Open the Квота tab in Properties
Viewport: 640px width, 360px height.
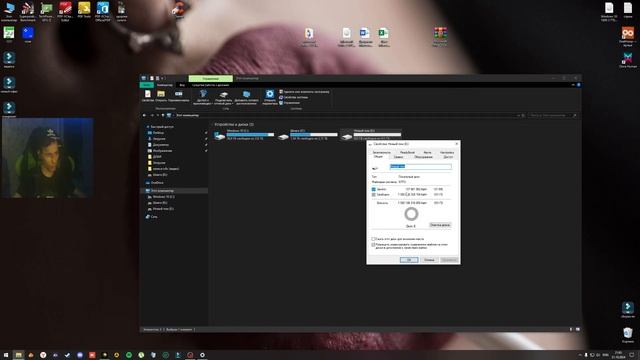427,152
